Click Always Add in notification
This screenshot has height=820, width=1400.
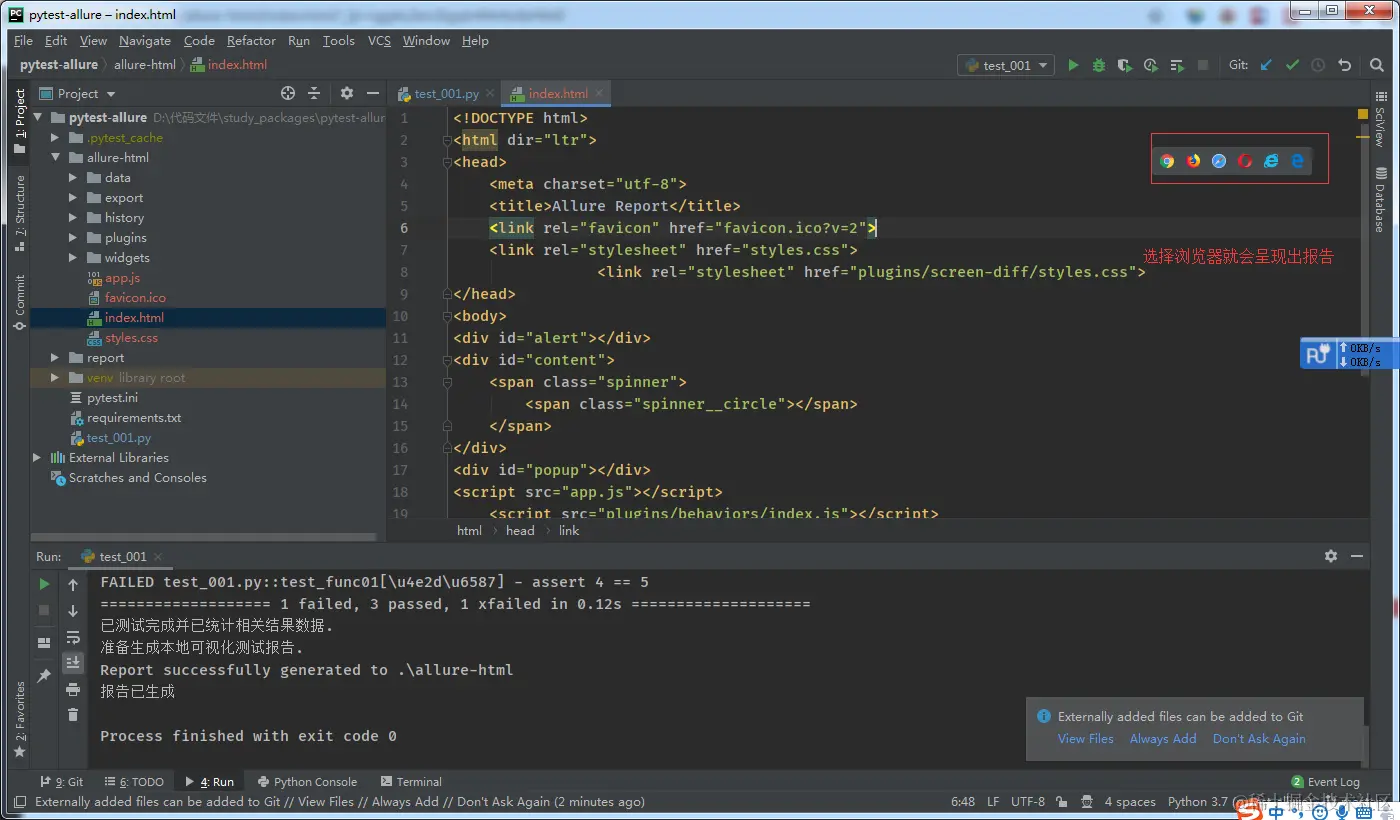click(1163, 739)
